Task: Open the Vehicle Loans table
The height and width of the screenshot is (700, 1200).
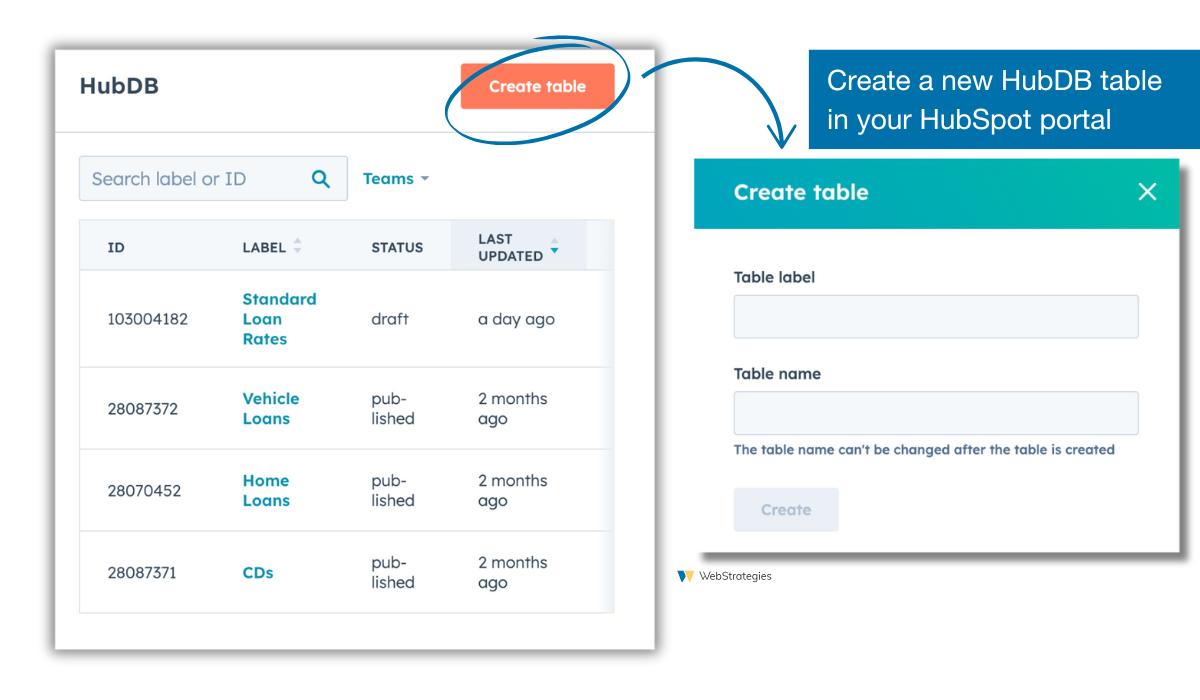Action: (x=271, y=408)
